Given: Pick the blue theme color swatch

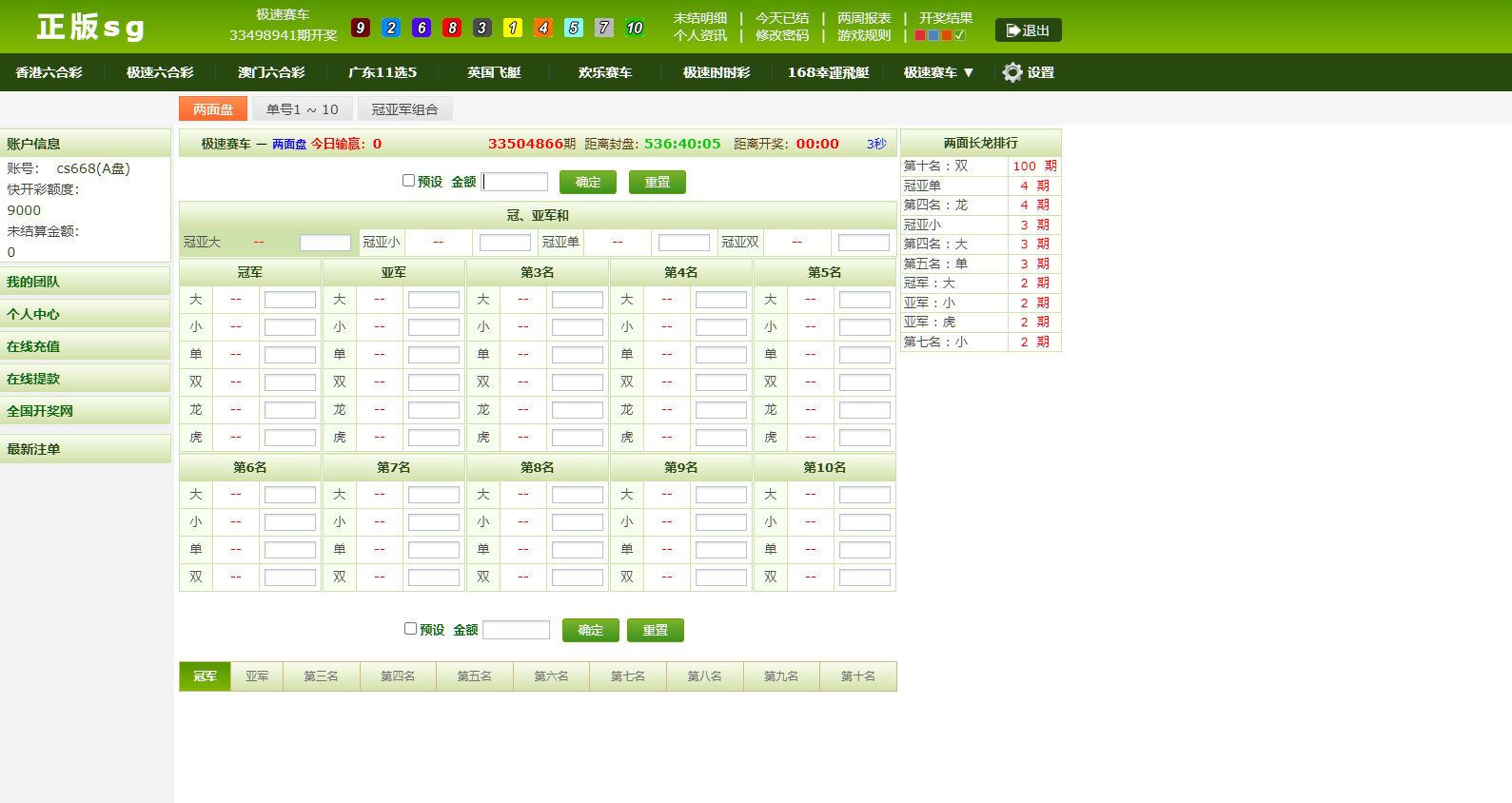Looking at the screenshot, I should [933, 35].
